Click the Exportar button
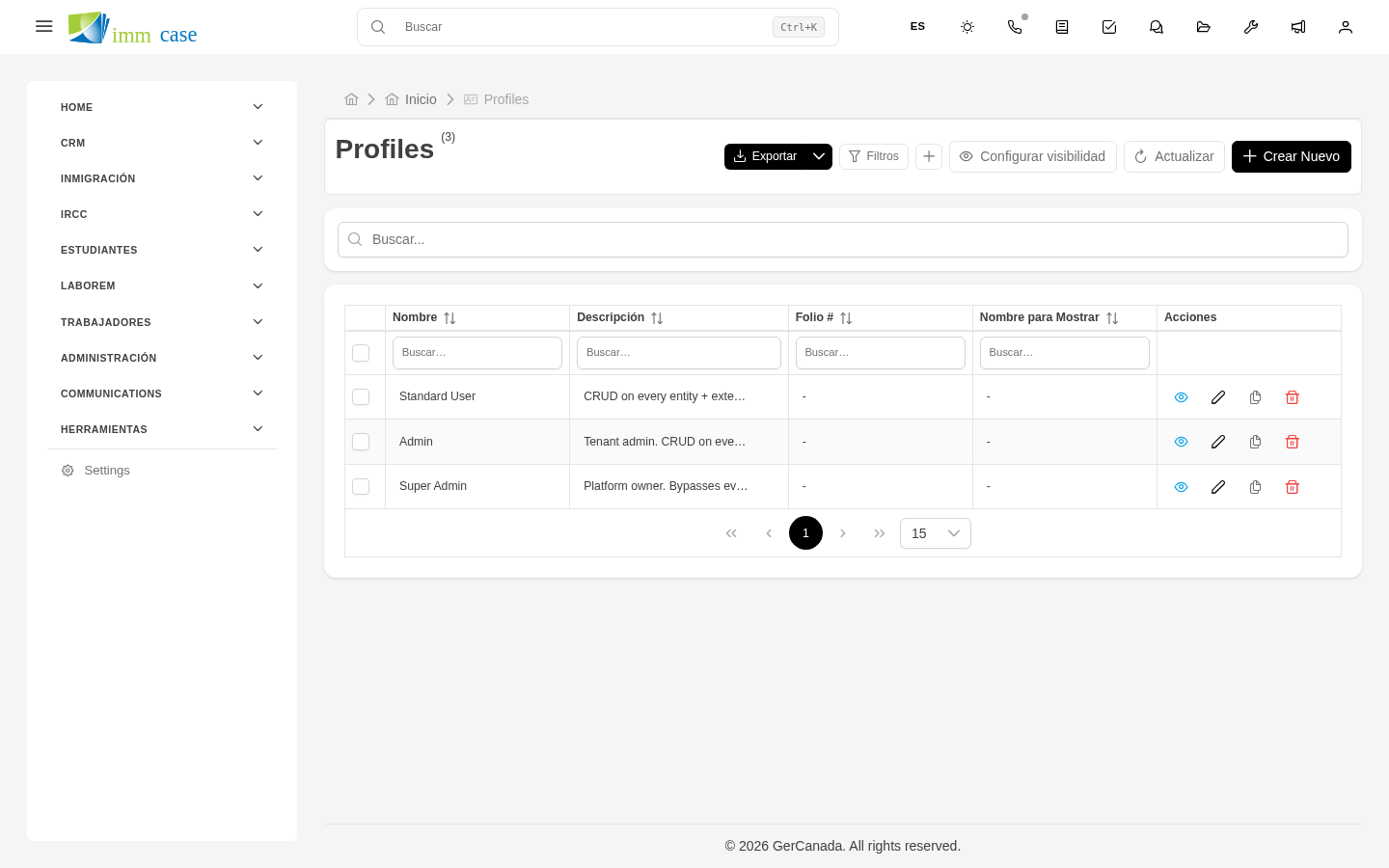The image size is (1389, 868). 765,156
